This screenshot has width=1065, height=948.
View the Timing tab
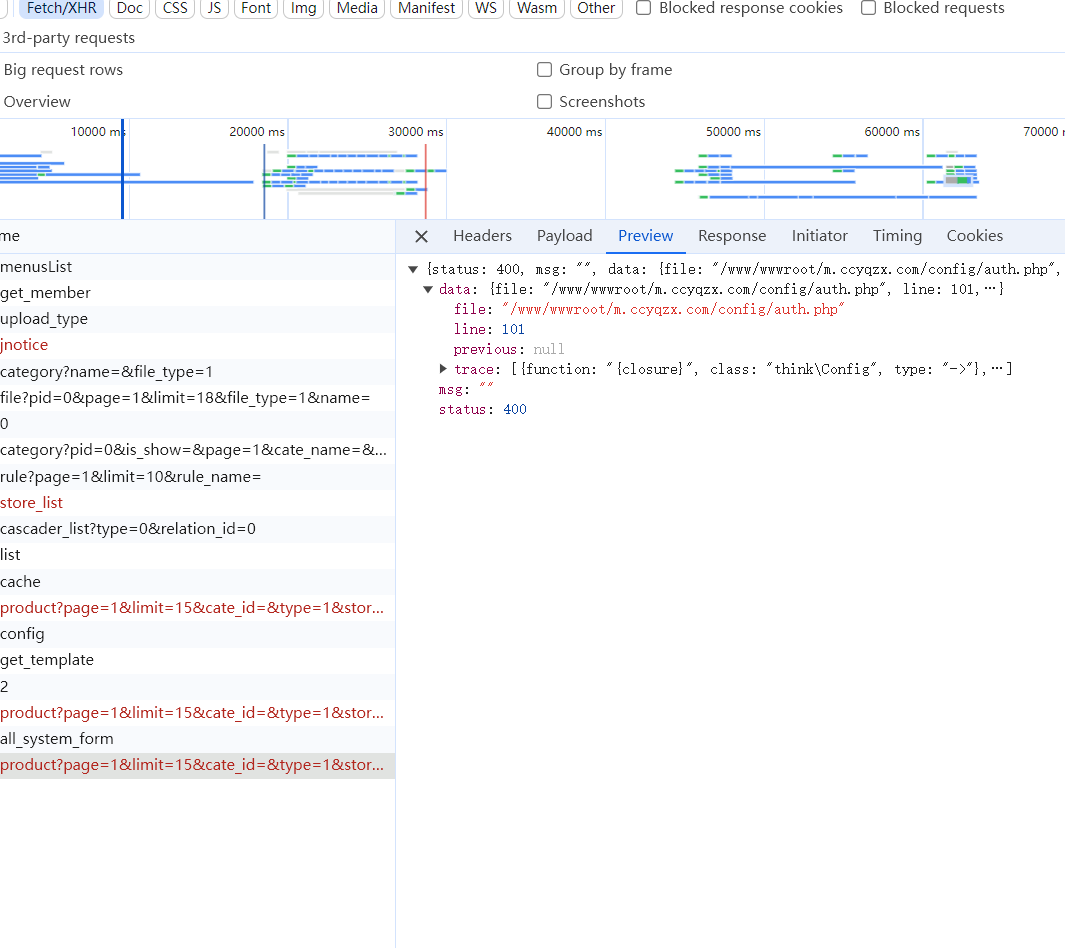click(896, 236)
